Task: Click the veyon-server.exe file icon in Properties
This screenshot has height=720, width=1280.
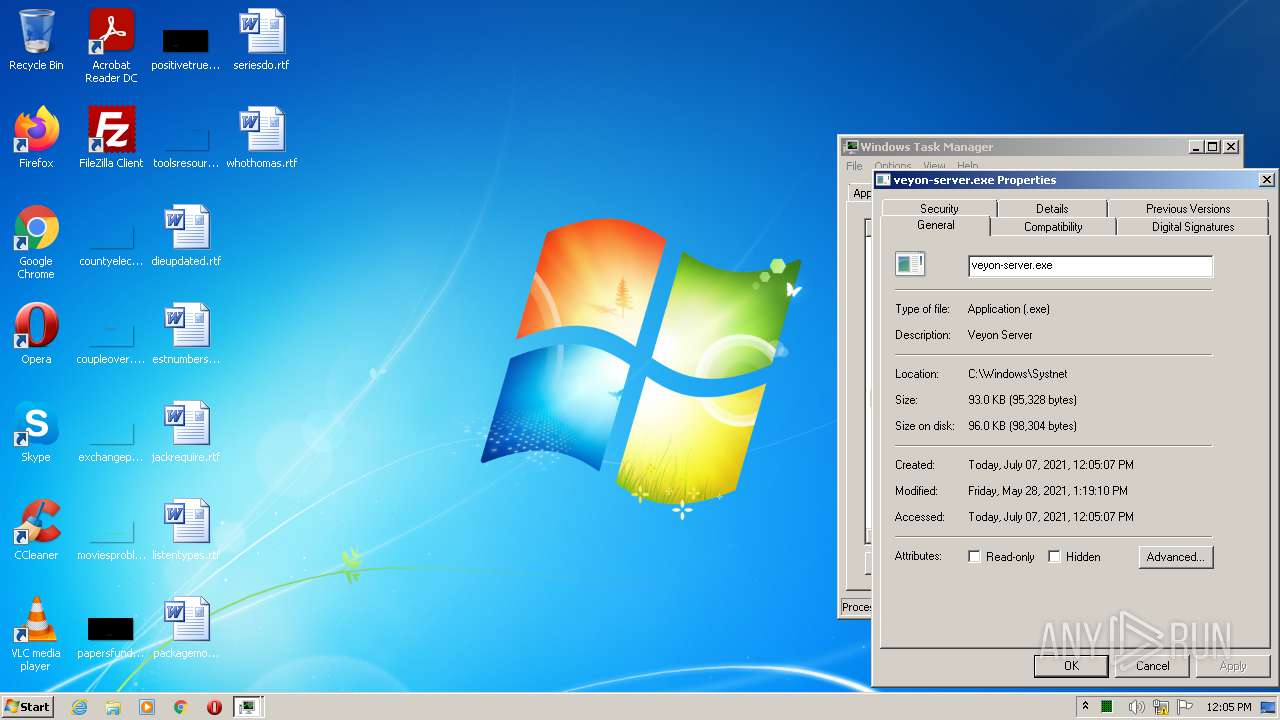Action: [910, 264]
